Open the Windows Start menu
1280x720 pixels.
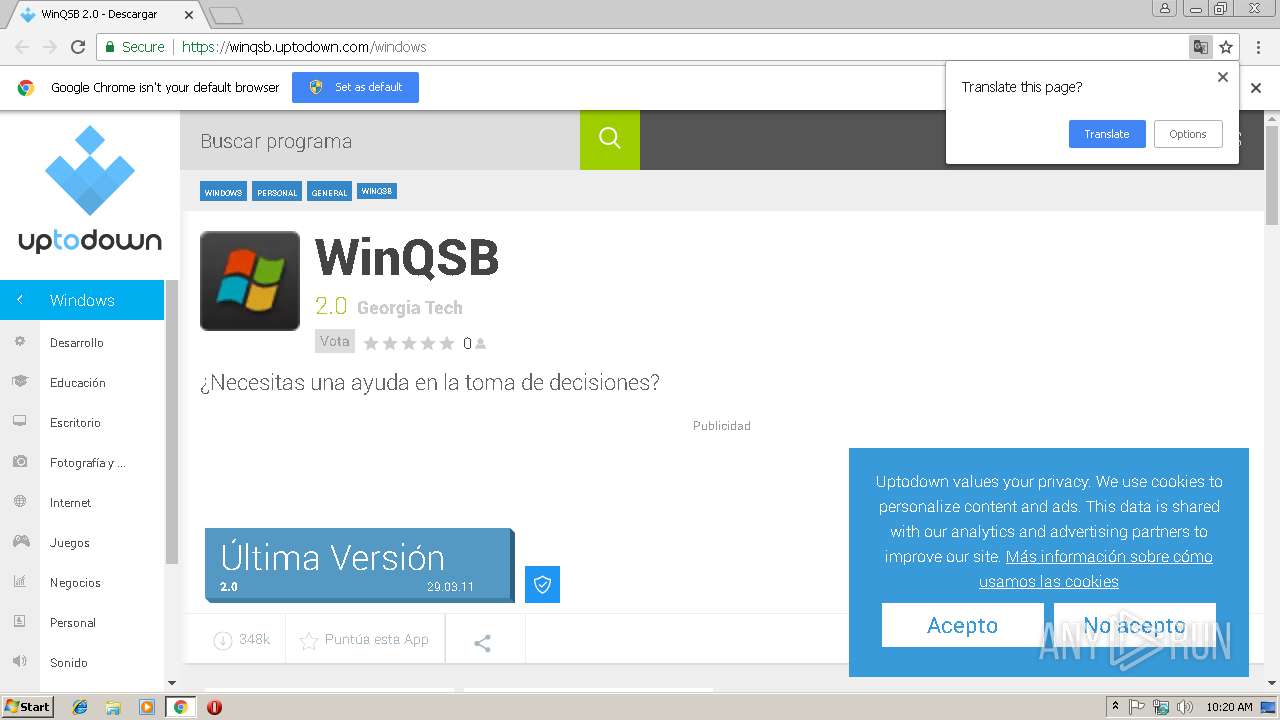[x=27, y=707]
